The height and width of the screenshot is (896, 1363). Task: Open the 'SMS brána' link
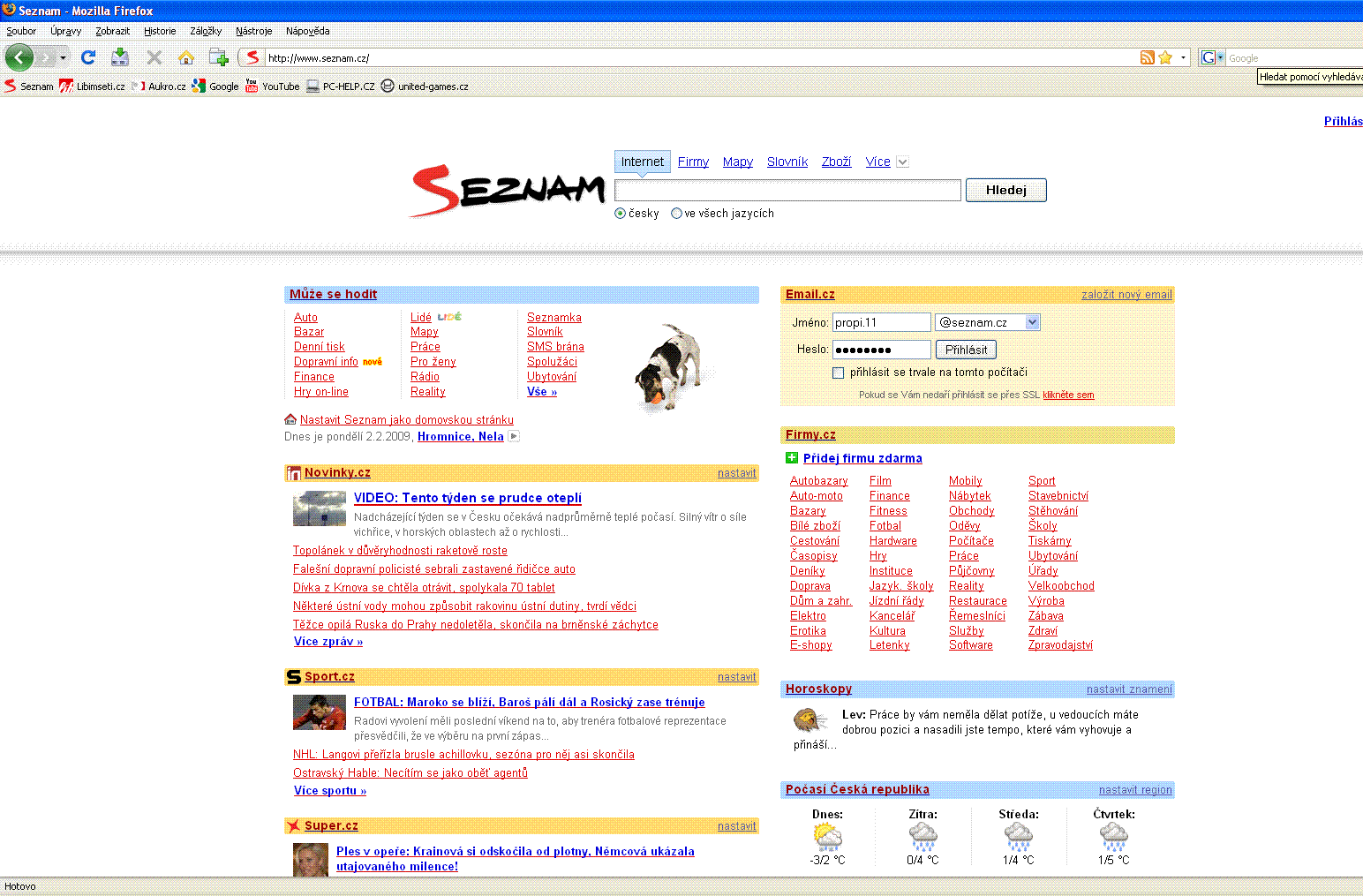tap(555, 347)
